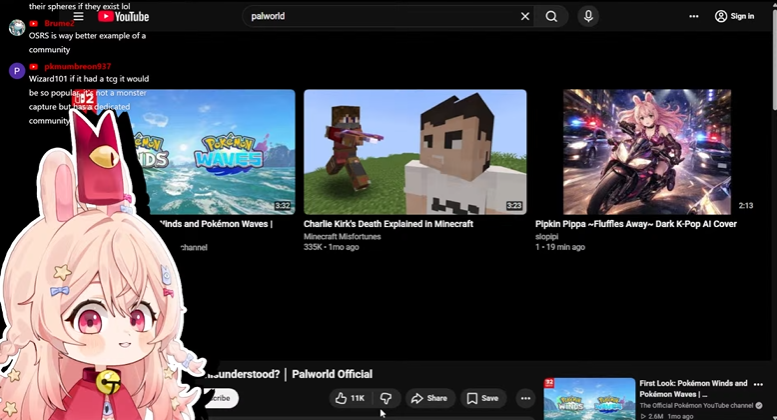Start voice search with microphone
777x420 pixels.
588,16
